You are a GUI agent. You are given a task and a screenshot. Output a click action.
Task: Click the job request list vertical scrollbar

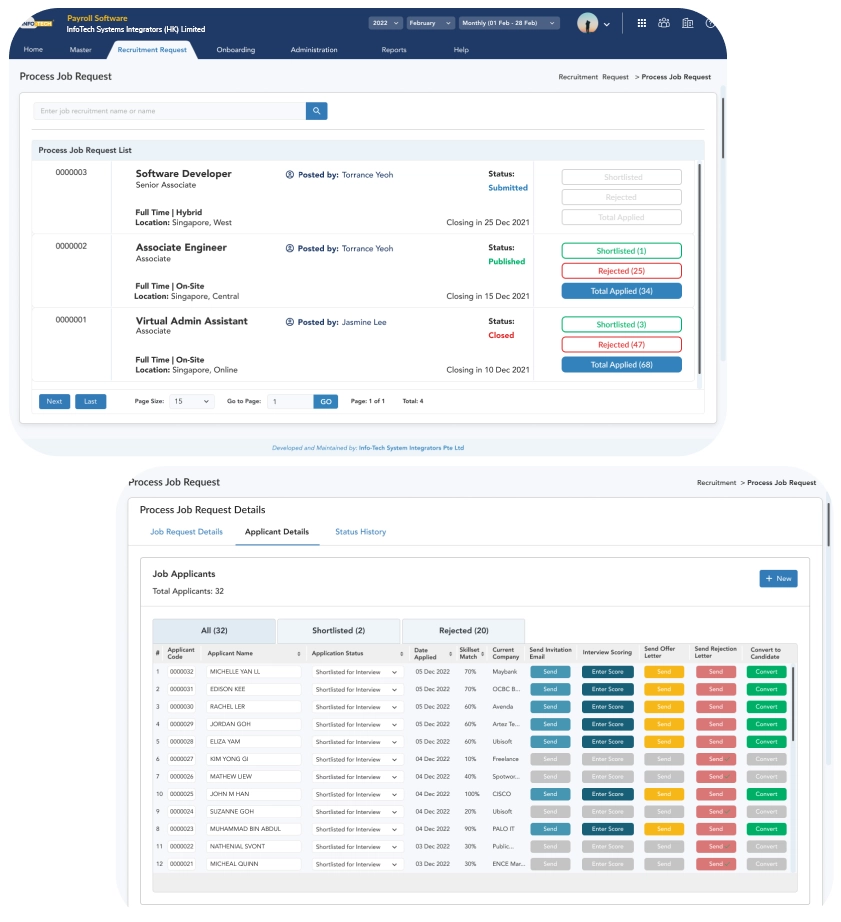pyautogui.click(x=699, y=270)
